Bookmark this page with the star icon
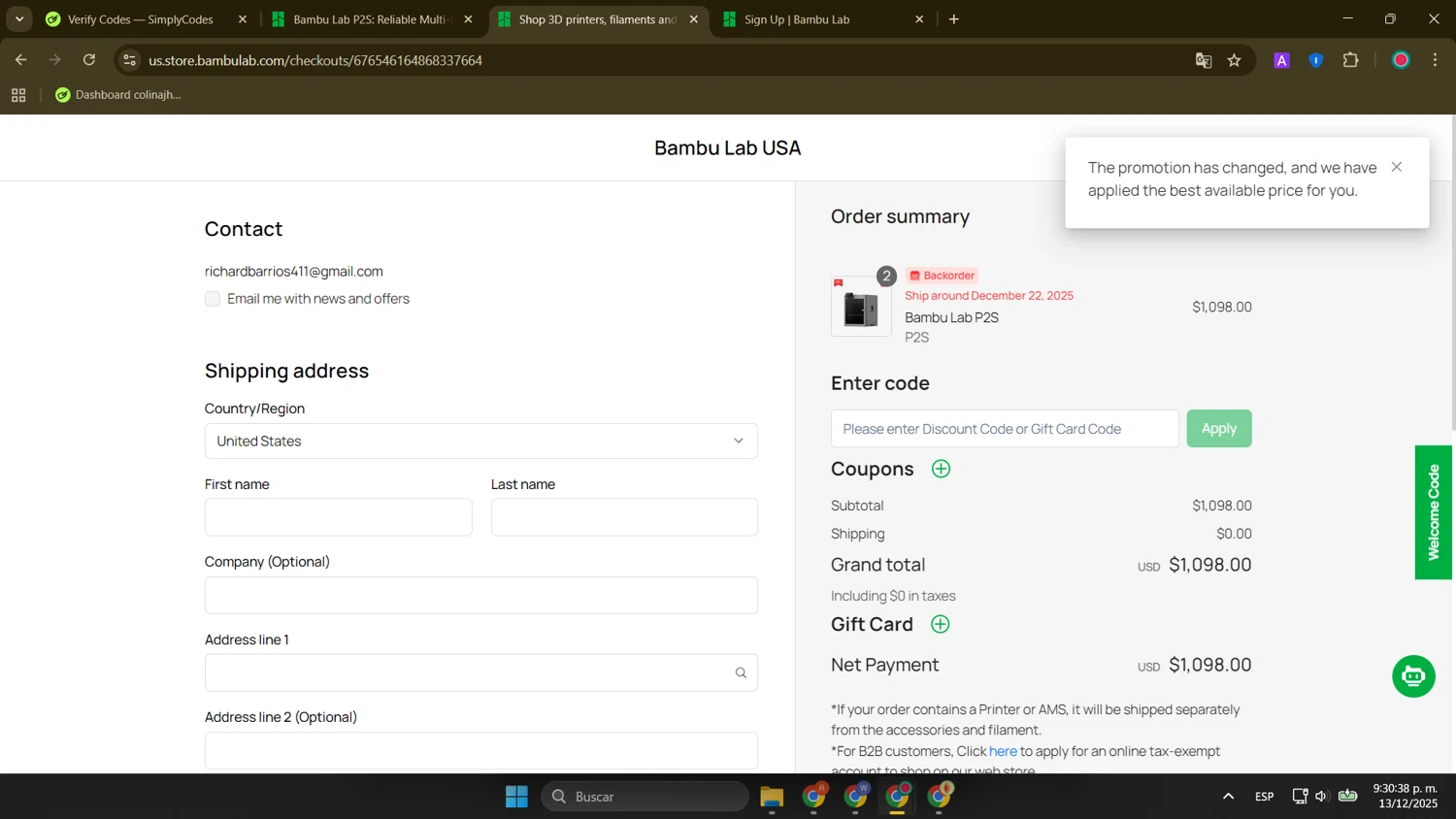This screenshot has width=1456, height=819. tap(1235, 60)
